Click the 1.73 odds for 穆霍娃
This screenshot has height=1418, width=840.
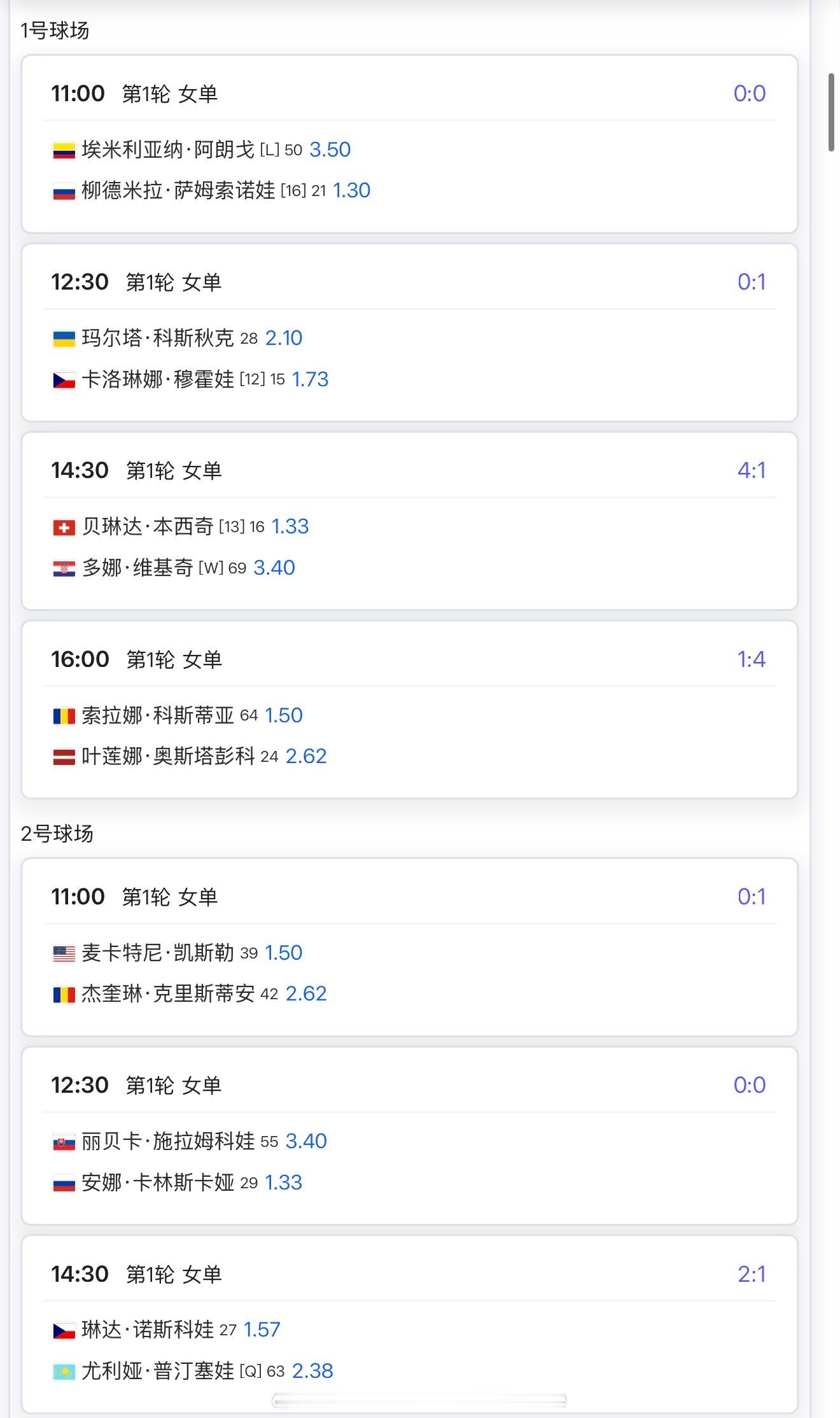coord(310,379)
